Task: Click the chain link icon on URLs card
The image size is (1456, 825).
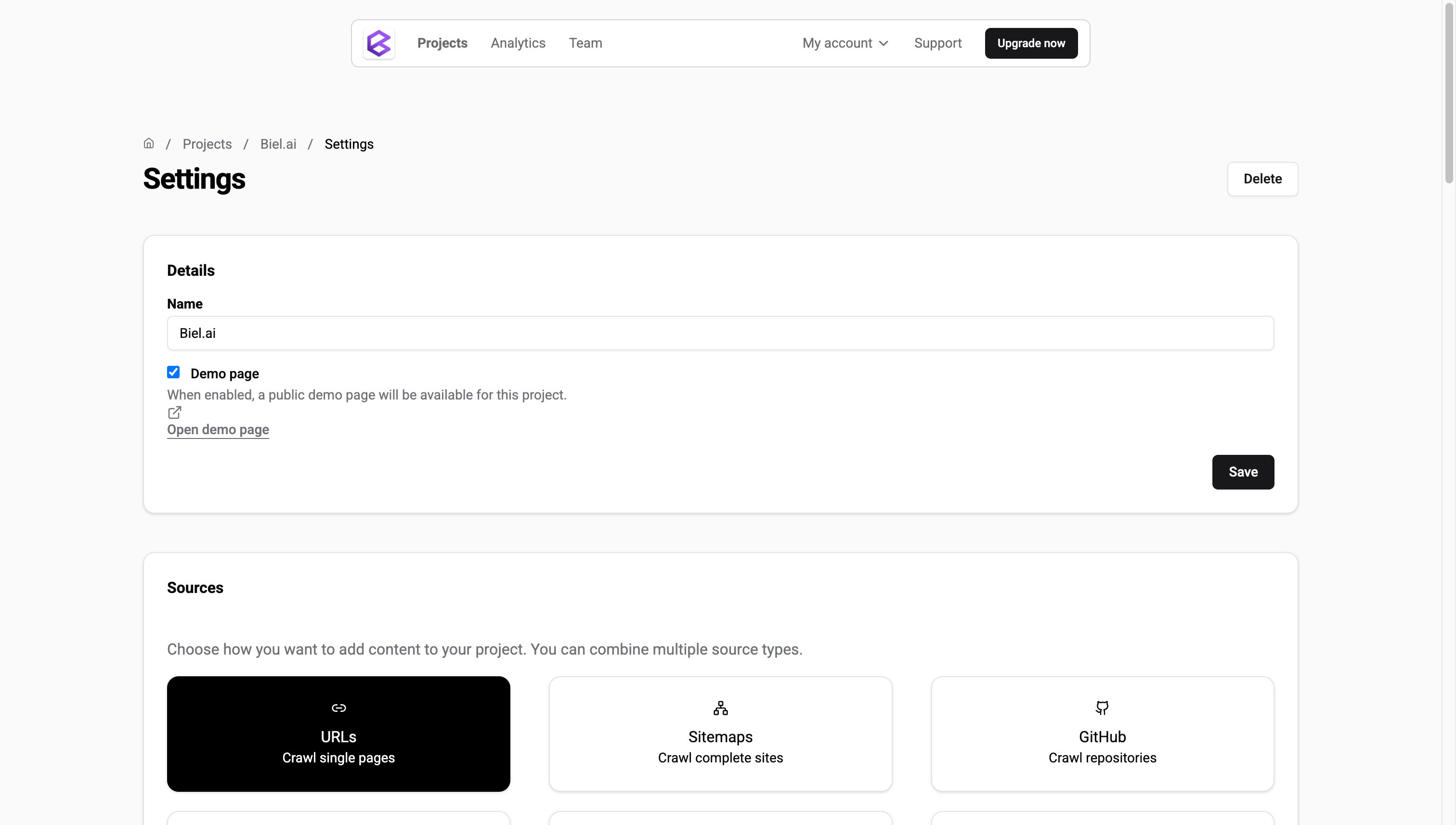Action: (338, 708)
